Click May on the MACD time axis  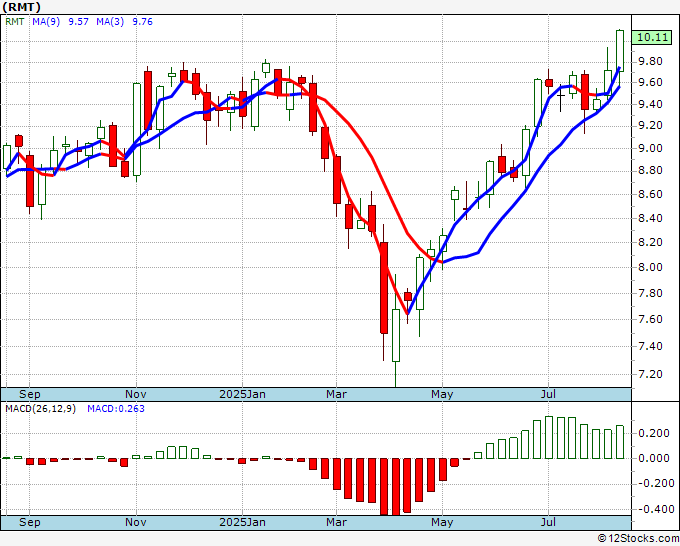442,522
